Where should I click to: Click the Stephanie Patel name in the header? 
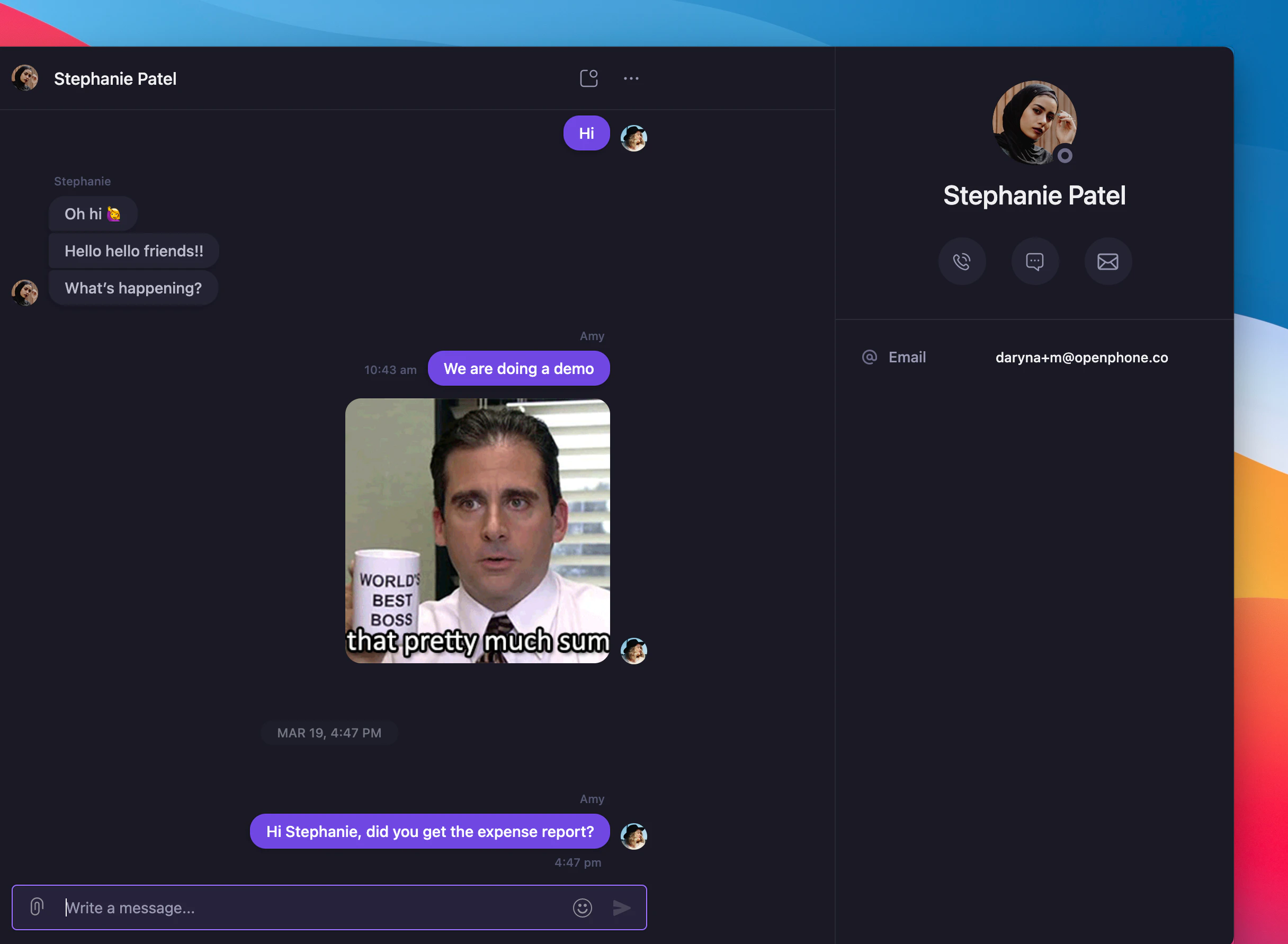(x=115, y=79)
